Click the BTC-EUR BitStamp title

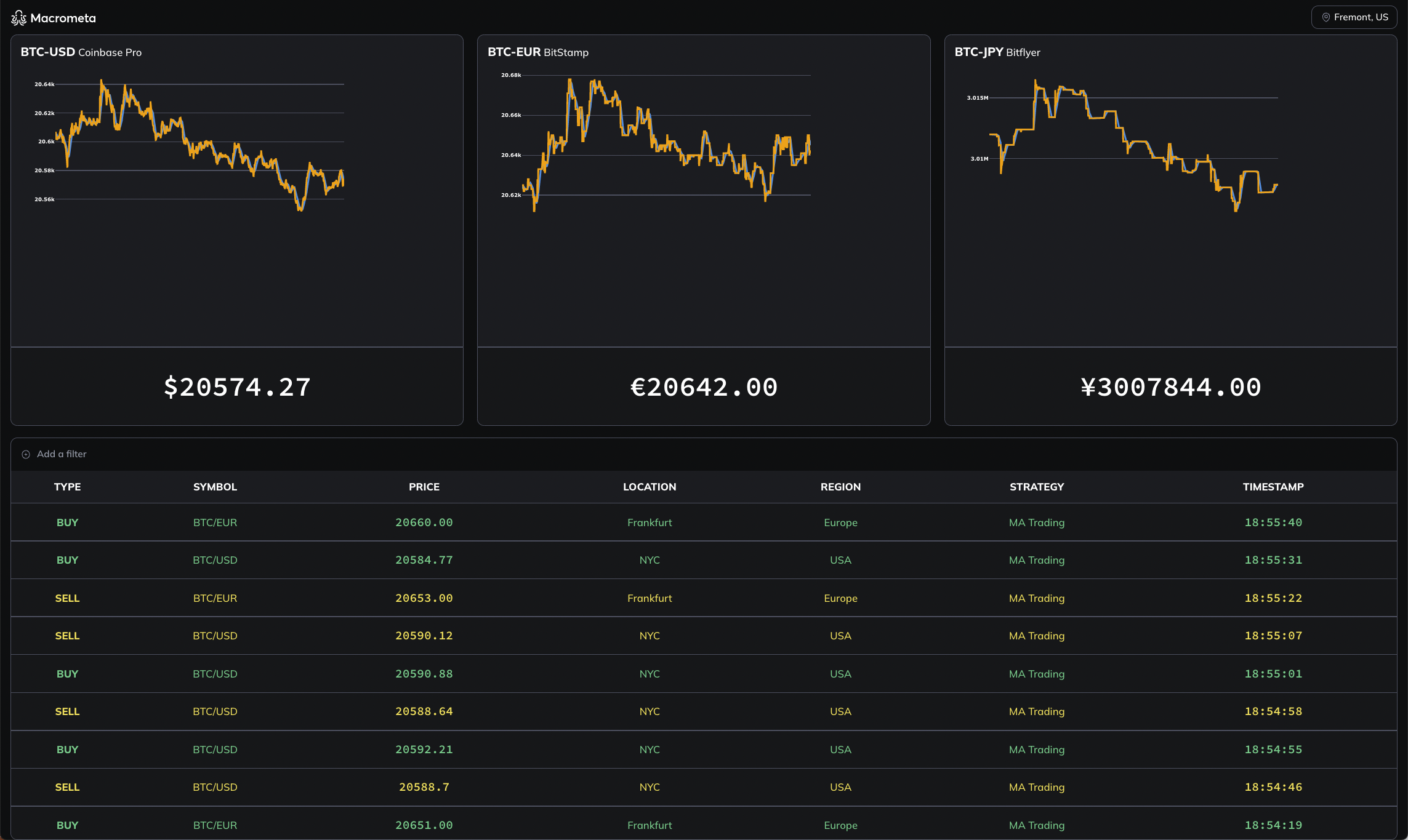click(x=538, y=52)
